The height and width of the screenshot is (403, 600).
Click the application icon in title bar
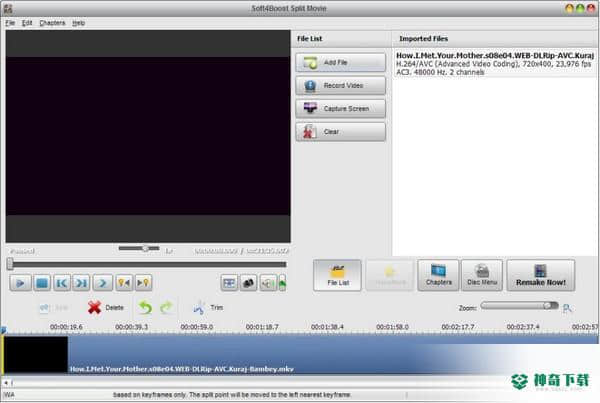8,8
